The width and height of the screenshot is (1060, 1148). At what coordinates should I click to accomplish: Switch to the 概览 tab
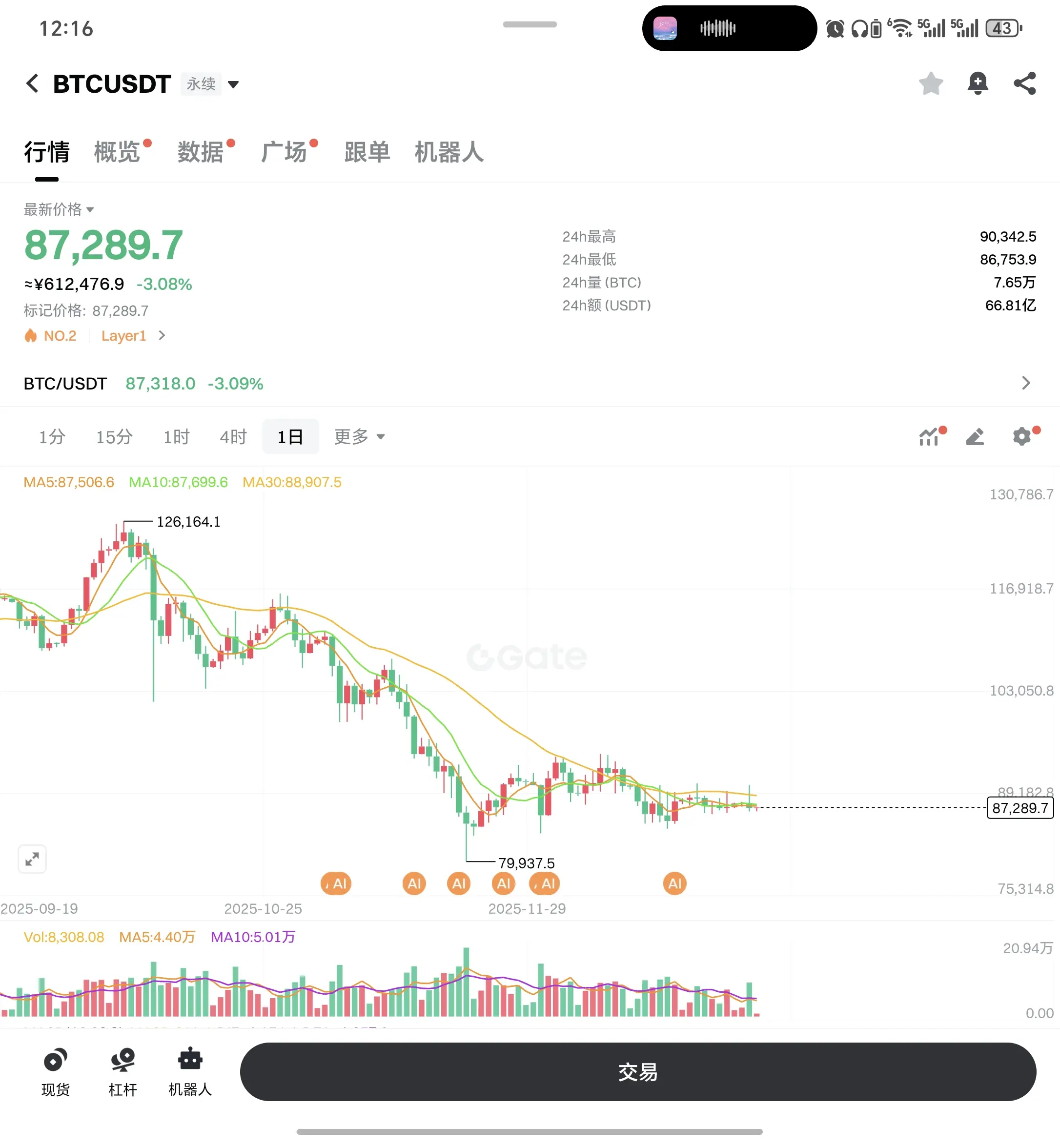(x=117, y=152)
